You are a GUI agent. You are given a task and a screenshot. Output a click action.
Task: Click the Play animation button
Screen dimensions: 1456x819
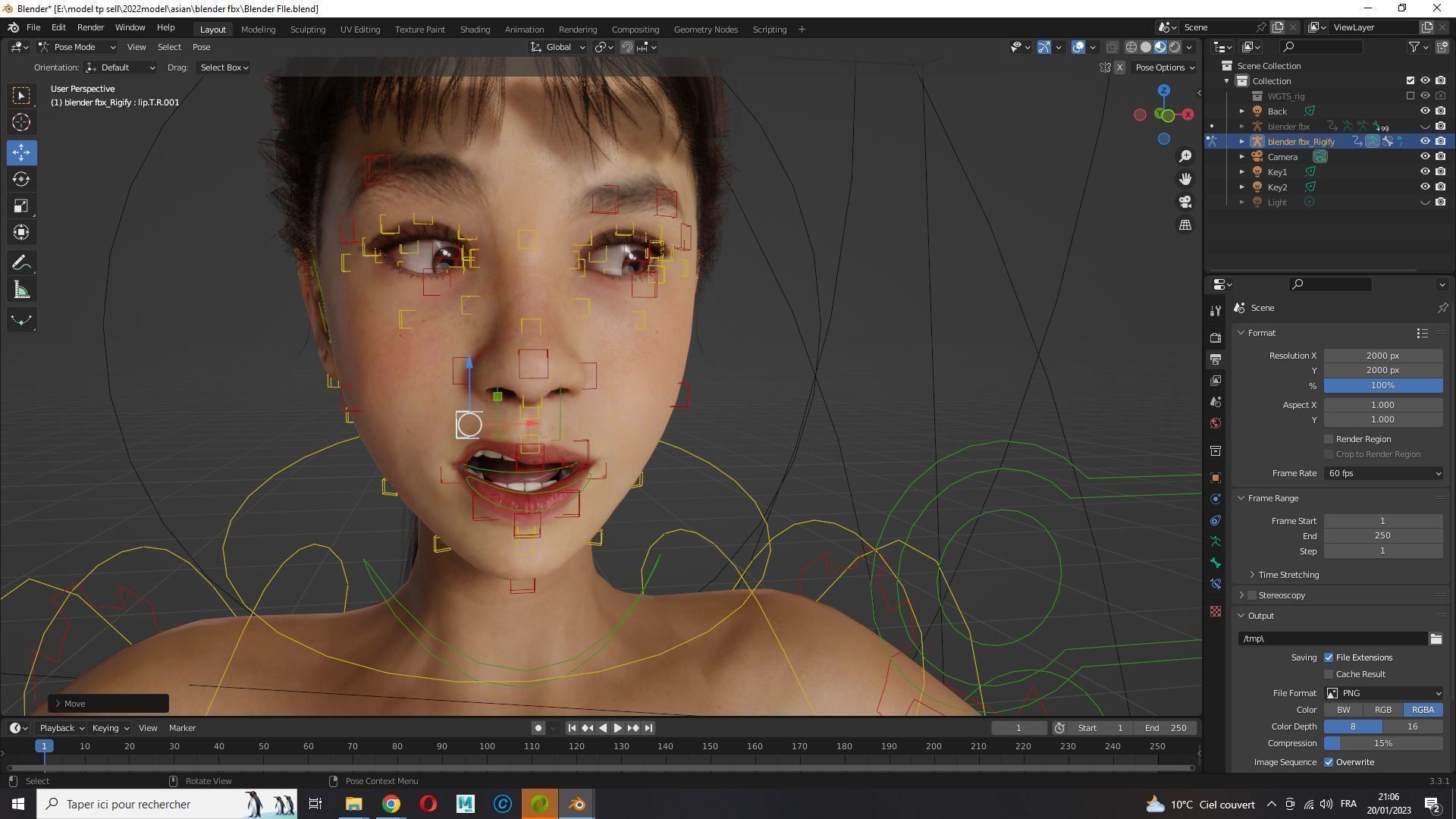tap(617, 728)
